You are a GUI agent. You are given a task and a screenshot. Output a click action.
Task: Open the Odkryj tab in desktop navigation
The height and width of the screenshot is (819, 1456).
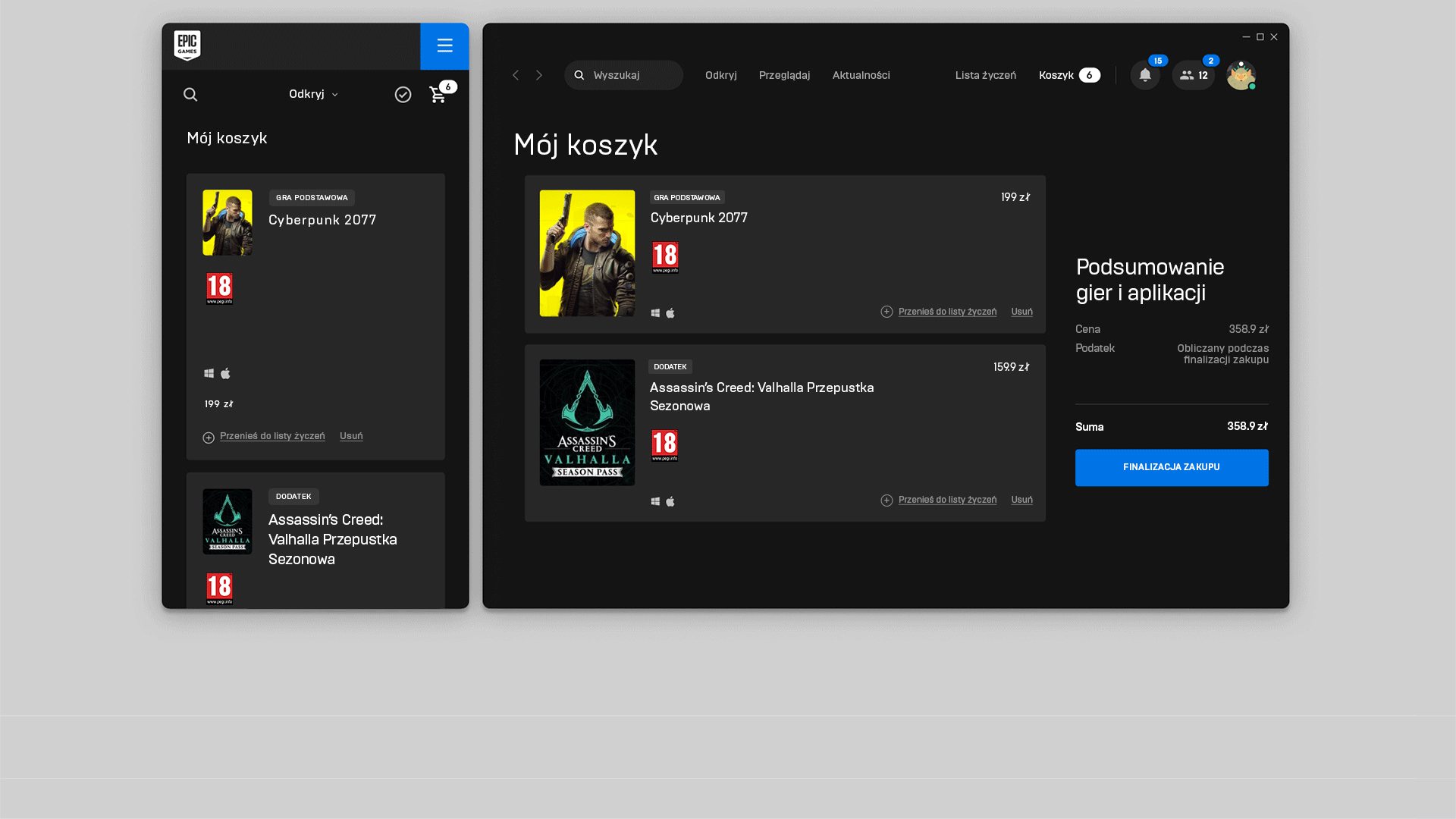[721, 75]
